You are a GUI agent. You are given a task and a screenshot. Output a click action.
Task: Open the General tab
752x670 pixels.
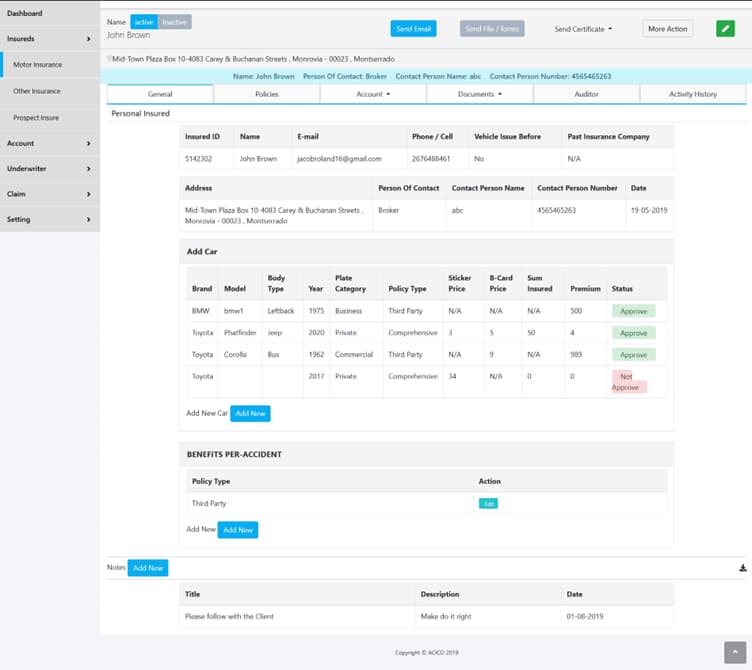(160, 94)
